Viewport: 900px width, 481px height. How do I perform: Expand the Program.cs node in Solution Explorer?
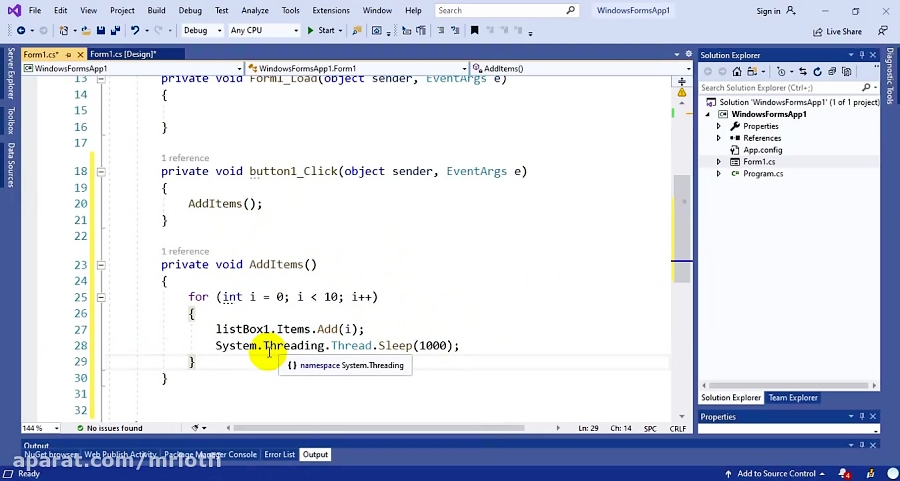(x=718, y=174)
